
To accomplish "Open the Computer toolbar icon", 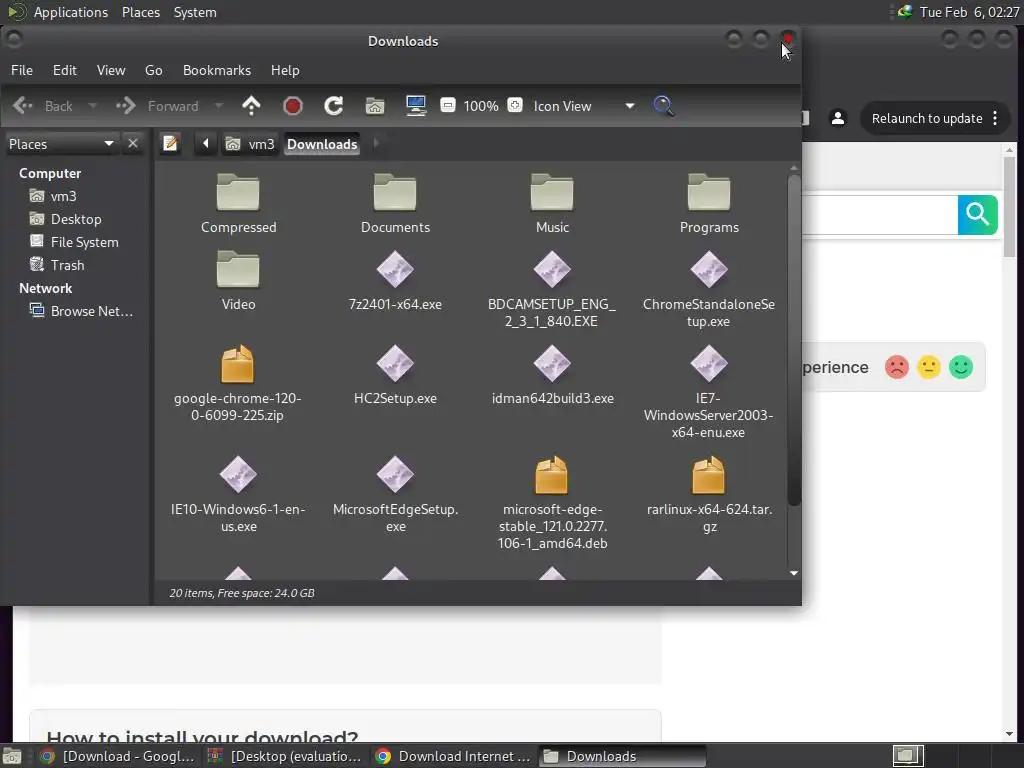I will click(416, 106).
